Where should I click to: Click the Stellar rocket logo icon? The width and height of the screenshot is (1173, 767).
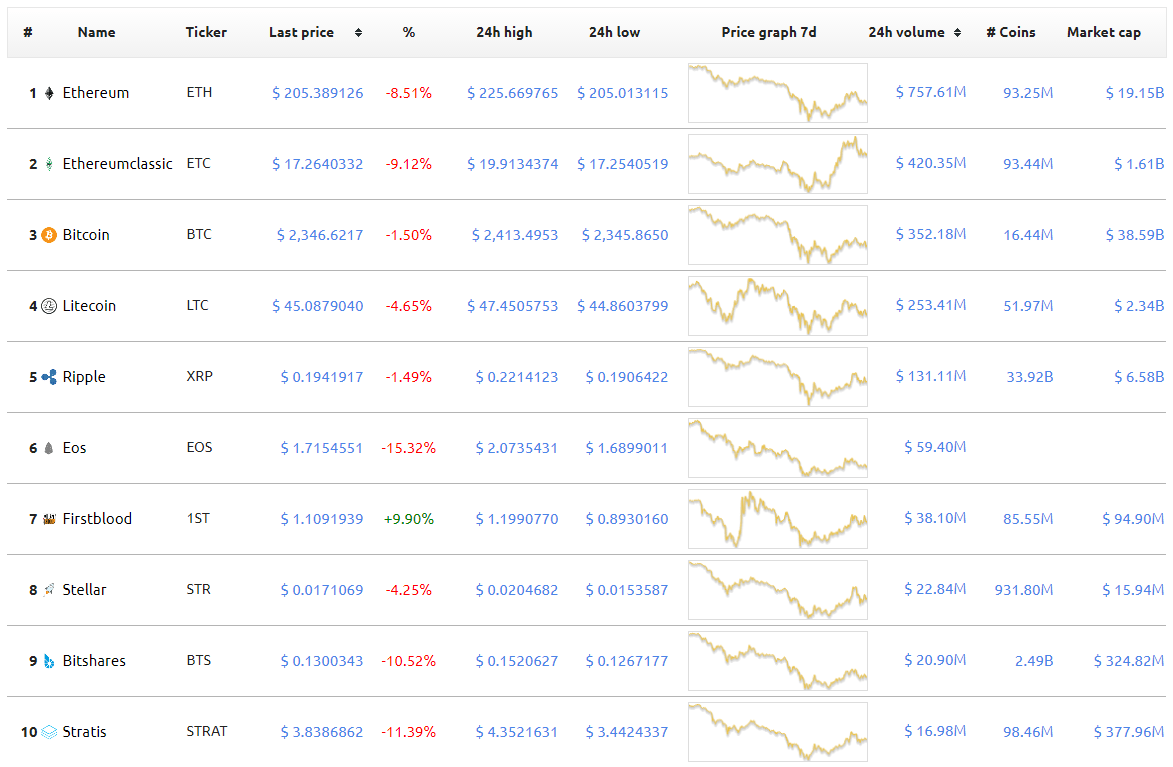pyautogui.click(x=49, y=590)
